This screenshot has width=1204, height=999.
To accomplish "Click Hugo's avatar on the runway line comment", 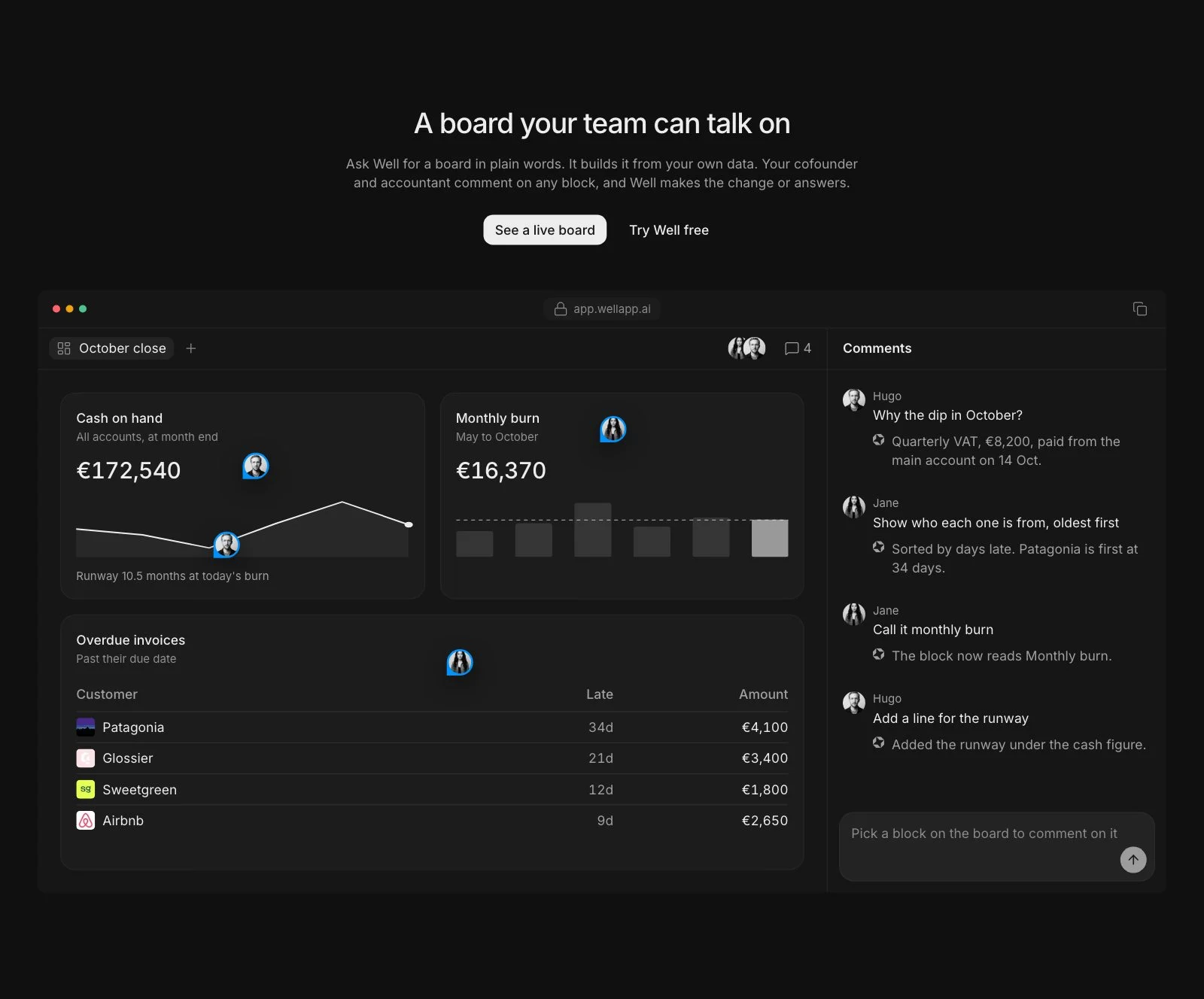I will [x=854, y=703].
